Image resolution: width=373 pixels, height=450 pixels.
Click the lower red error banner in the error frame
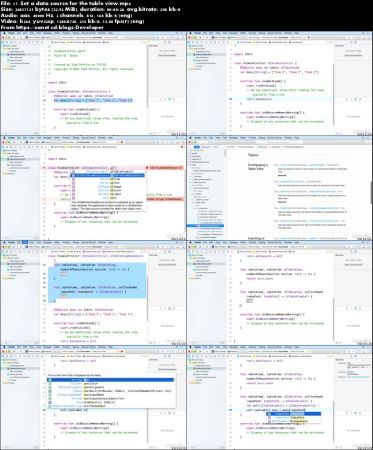pos(165,199)
